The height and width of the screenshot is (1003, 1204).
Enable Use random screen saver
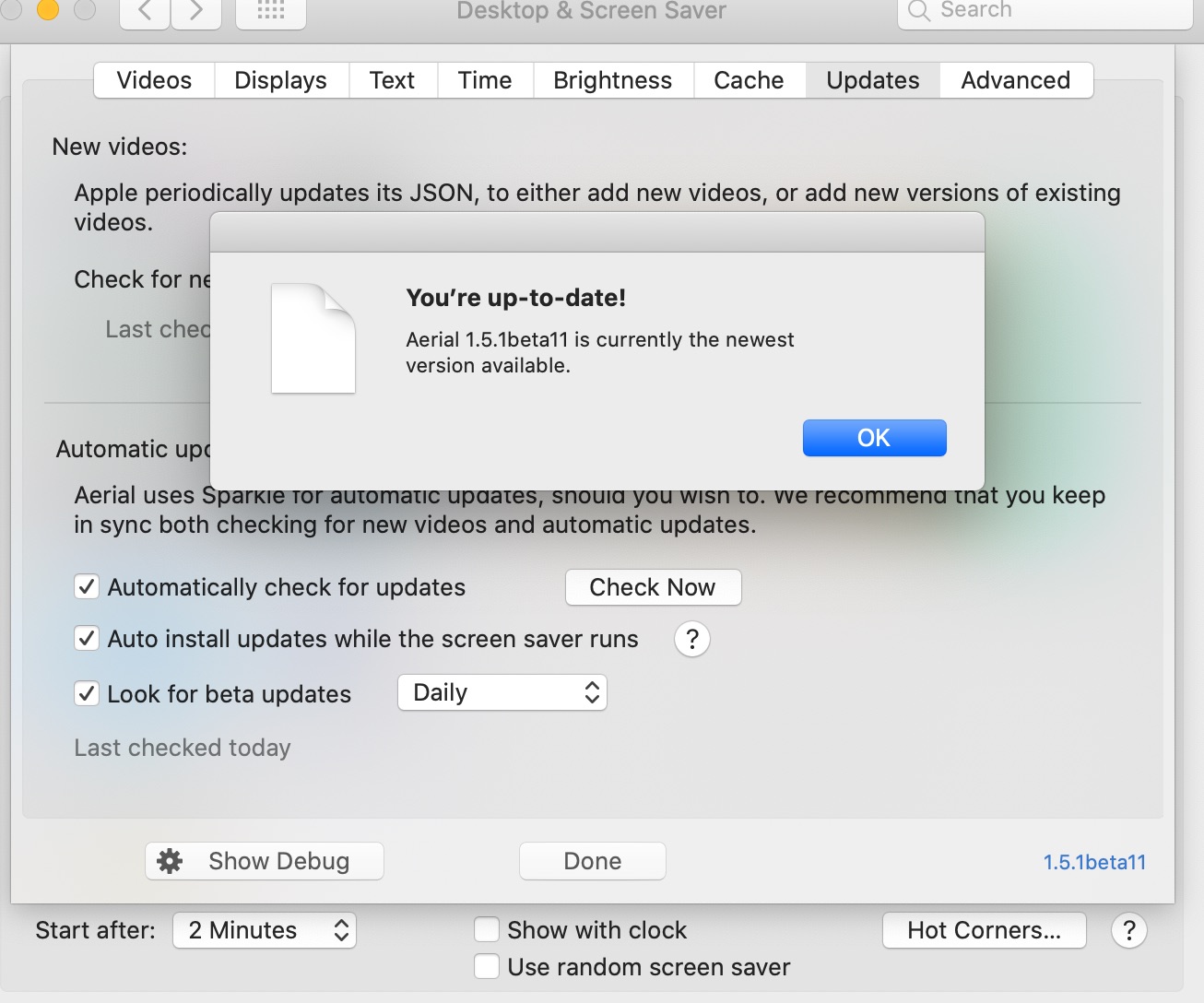487,967
